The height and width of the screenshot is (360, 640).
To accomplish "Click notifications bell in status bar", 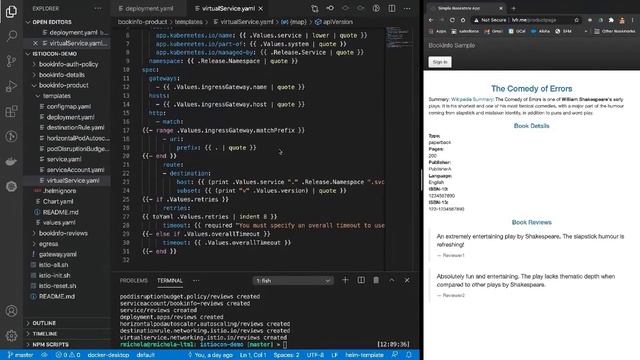I will (409, 355).
